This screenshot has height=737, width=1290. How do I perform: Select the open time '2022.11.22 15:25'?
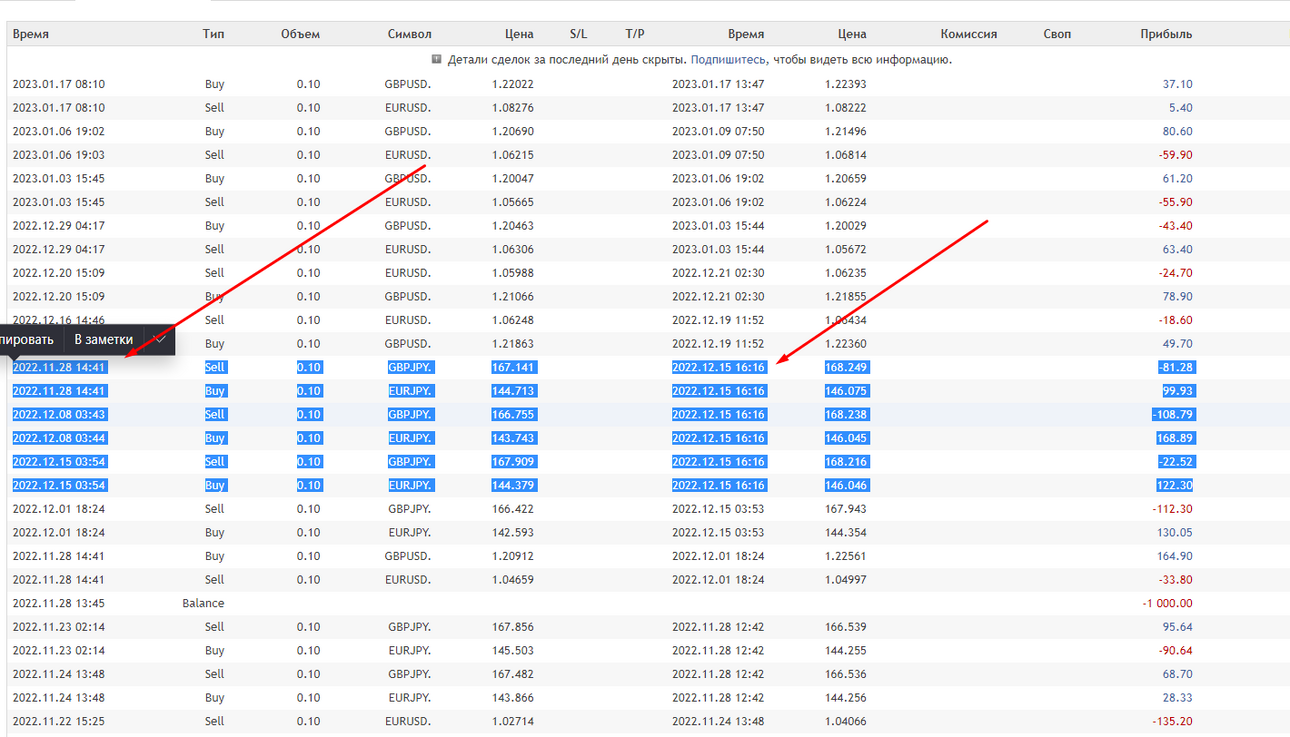58,721
